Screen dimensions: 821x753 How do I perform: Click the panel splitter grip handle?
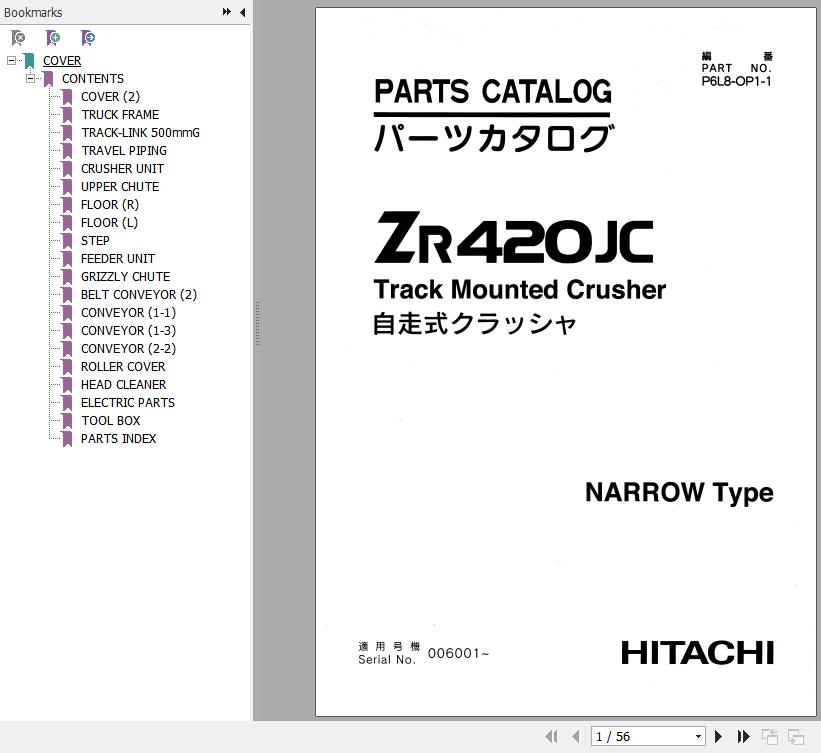click(x=257, y=323)
